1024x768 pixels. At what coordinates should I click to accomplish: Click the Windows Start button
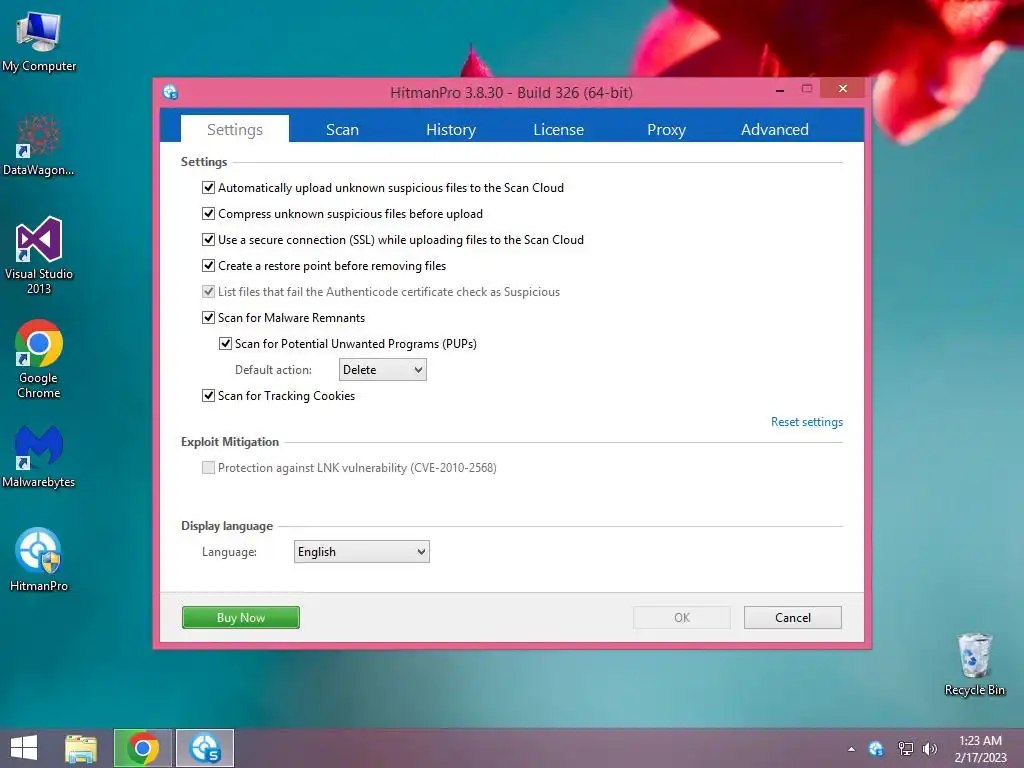24,748
